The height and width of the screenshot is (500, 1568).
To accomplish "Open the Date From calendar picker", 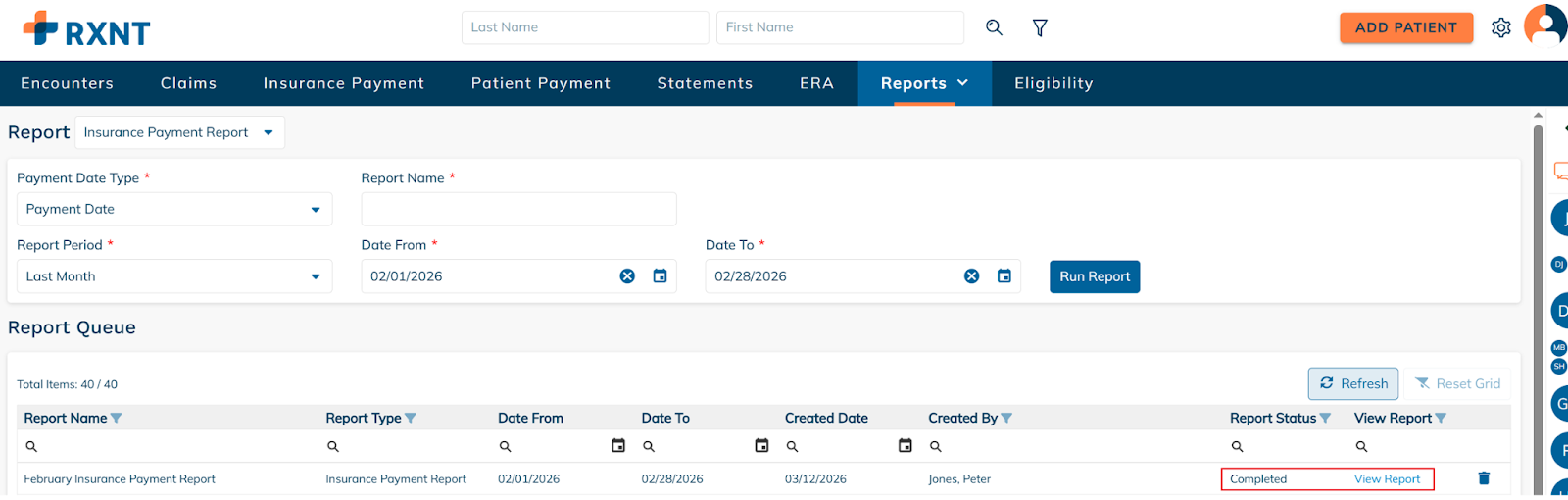I will click(660, 276).
